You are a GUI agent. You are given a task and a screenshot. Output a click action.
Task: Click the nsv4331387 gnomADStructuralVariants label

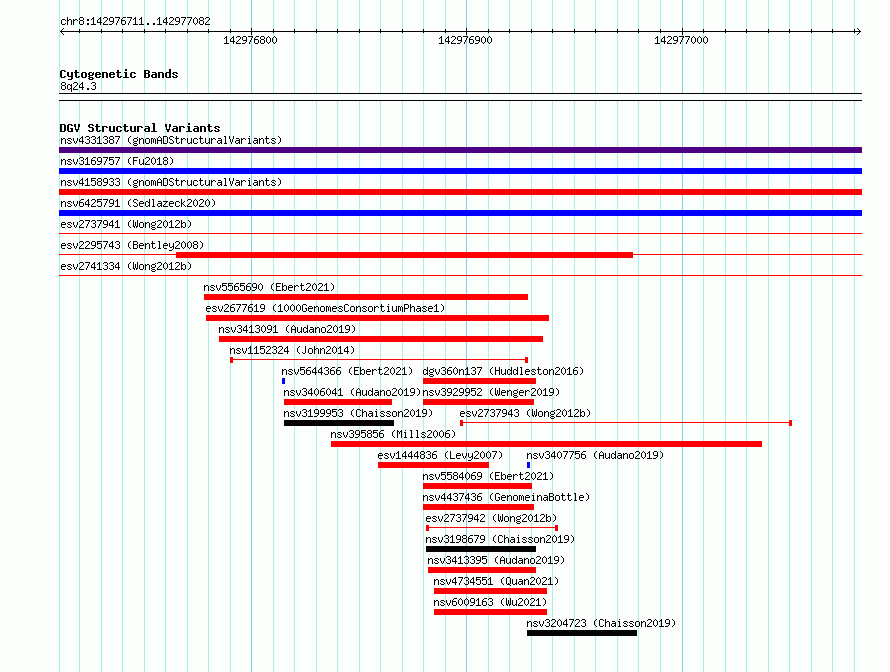point(171,140)
